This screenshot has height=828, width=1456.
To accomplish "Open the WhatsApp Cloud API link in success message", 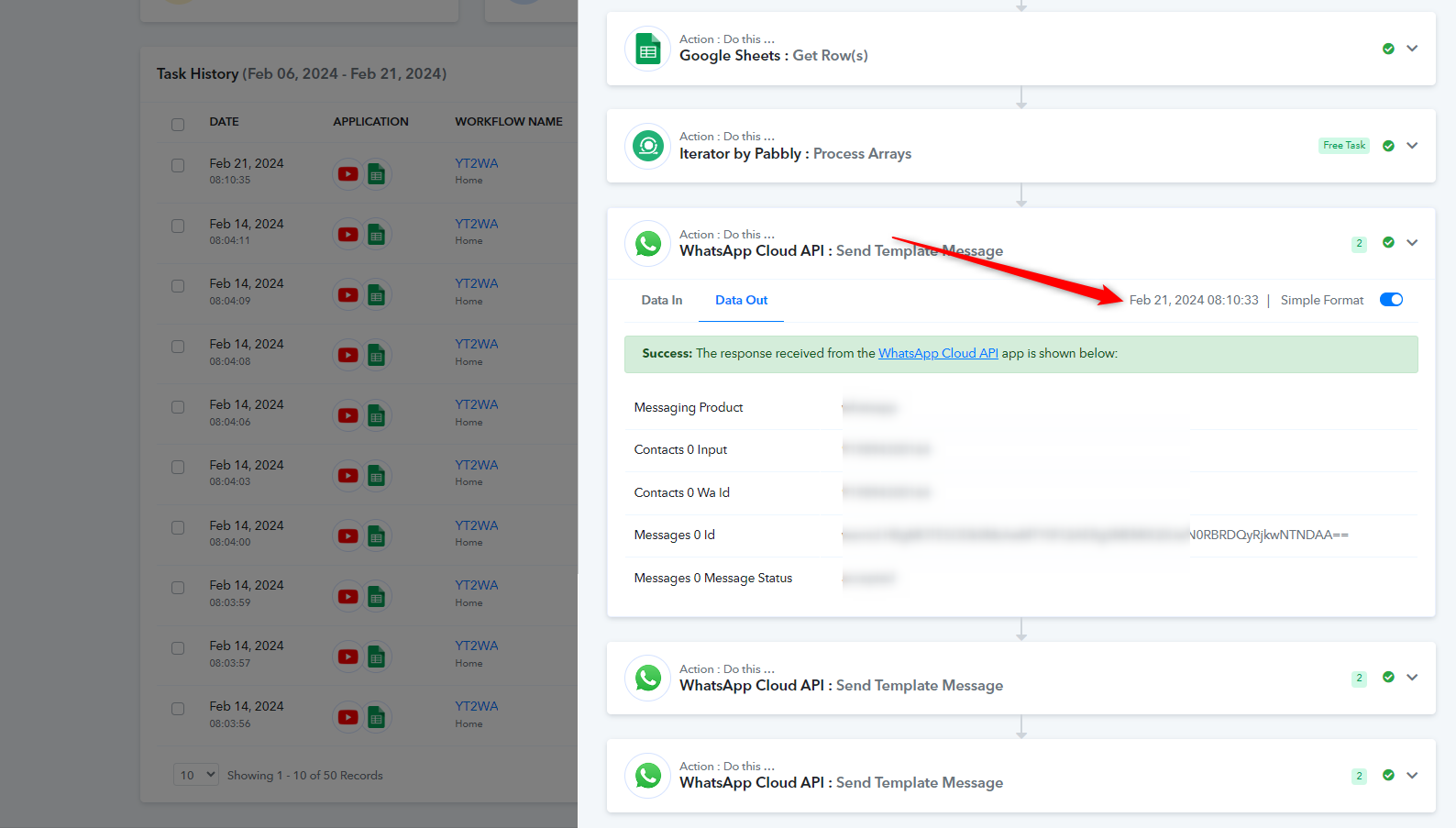I will click(938, 353).
